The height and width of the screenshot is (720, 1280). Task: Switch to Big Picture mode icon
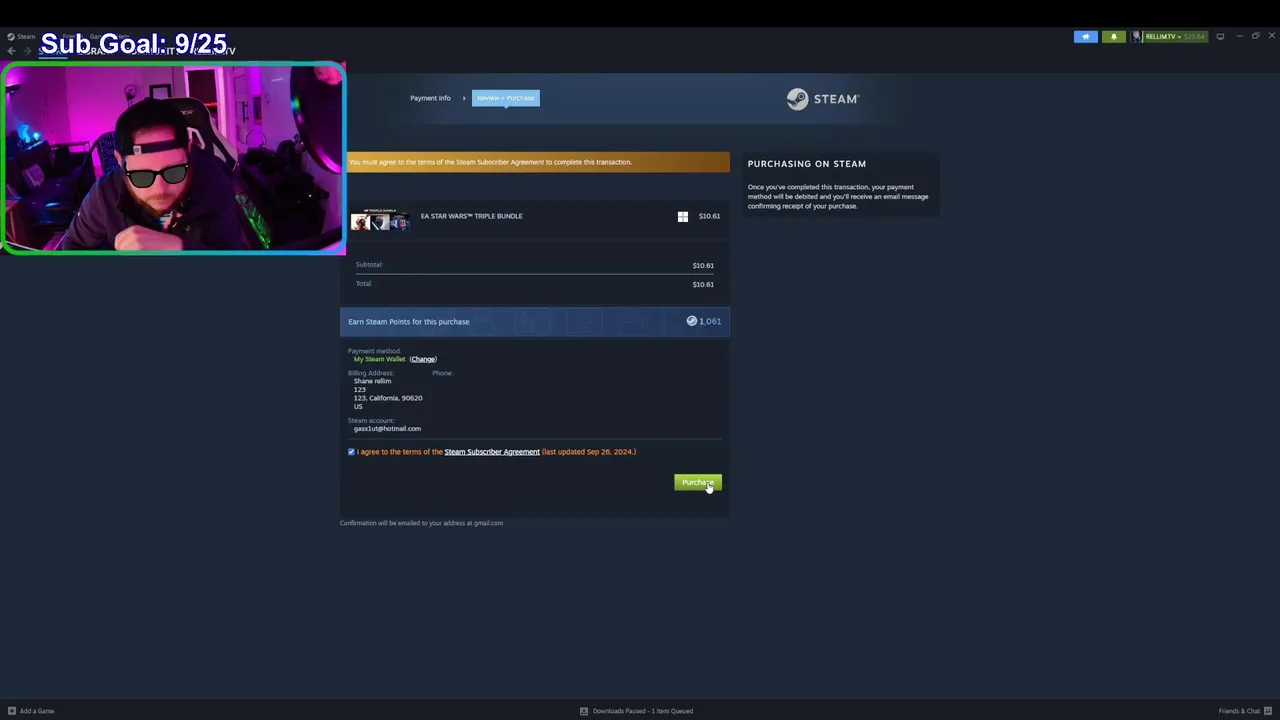click(x=1220, y=37)
